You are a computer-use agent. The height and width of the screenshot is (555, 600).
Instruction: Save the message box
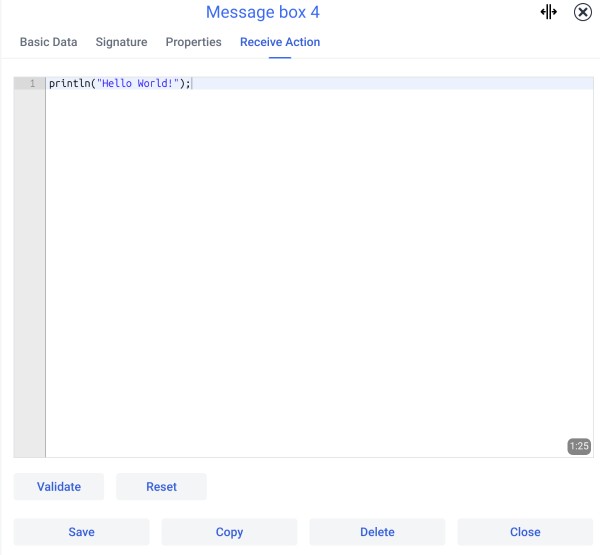tap(82, 532)
